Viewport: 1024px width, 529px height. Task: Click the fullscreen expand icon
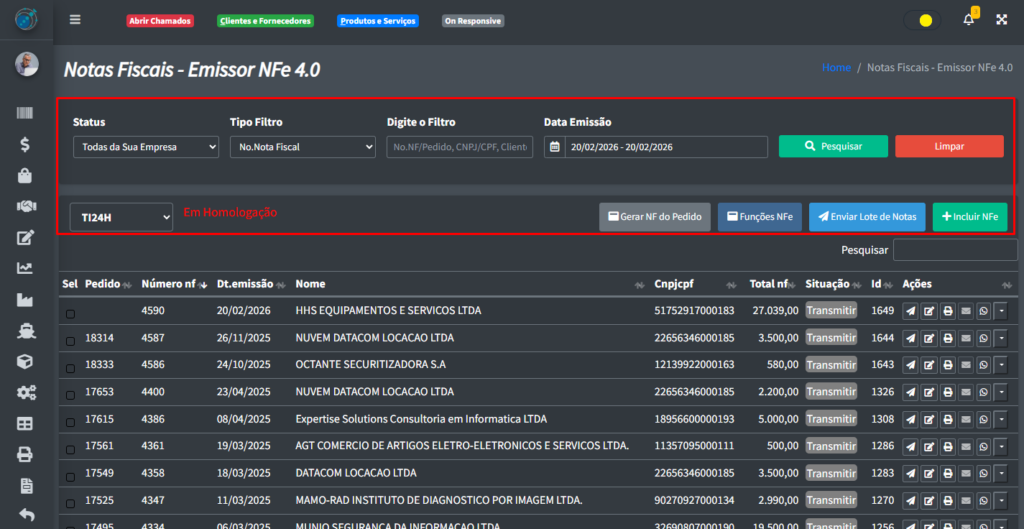(1001, 20)
